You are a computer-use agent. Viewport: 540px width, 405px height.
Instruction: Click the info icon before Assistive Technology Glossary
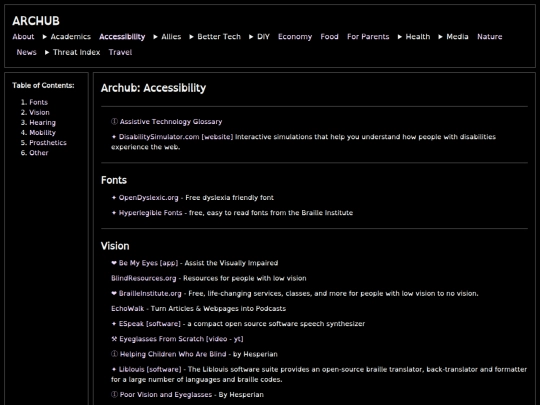tap(114, 122)
